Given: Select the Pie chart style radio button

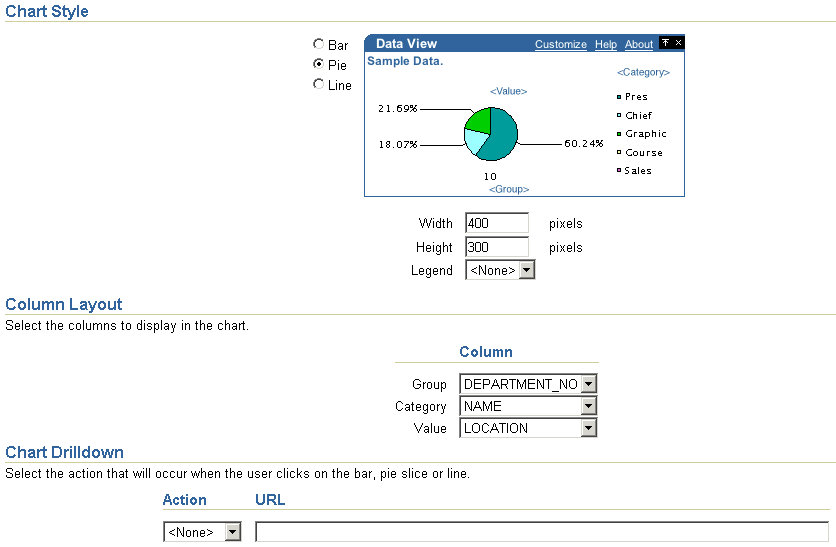Looking at the screenshot, I should (x=318, y=64).
